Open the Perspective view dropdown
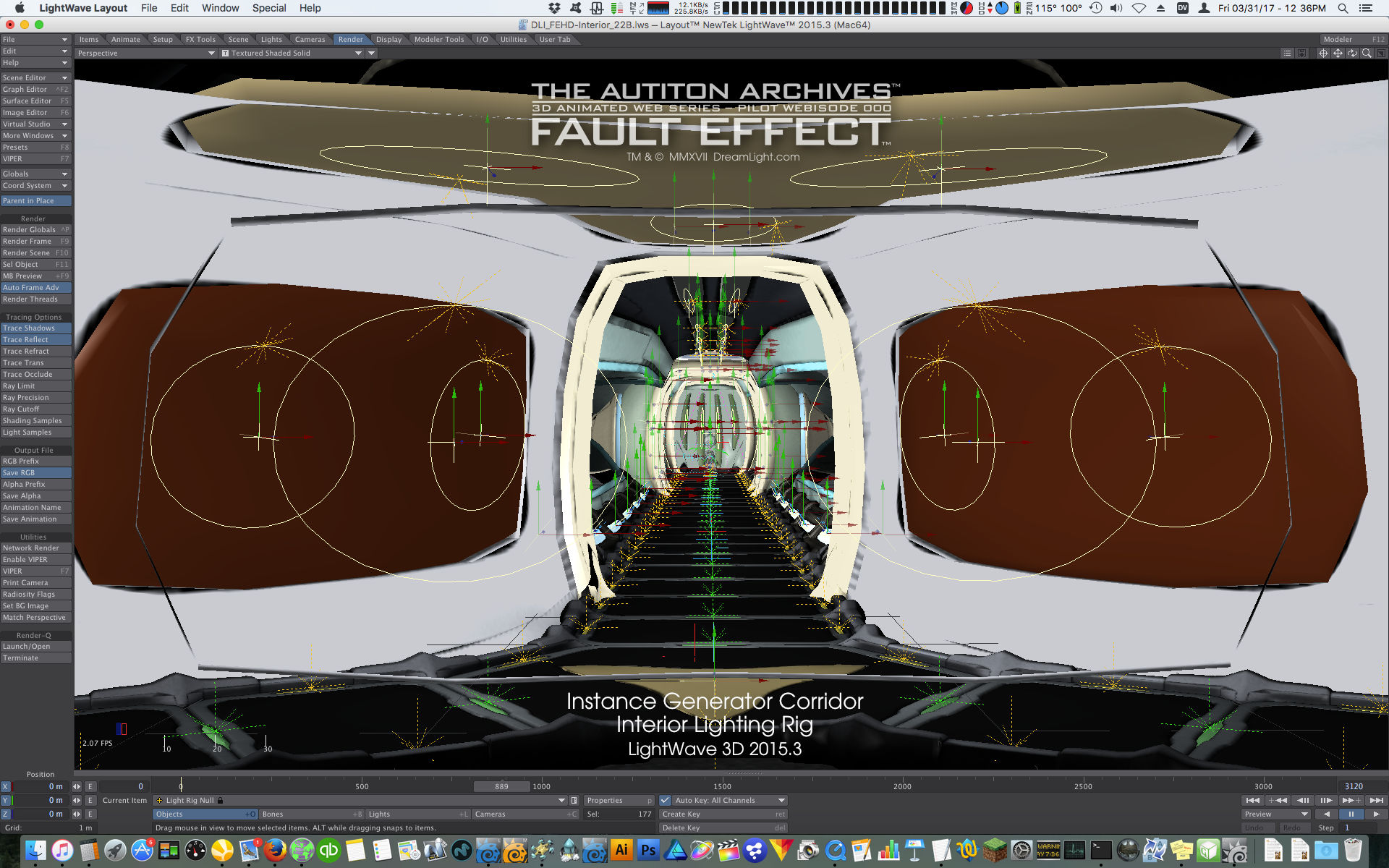 (145, 52)
